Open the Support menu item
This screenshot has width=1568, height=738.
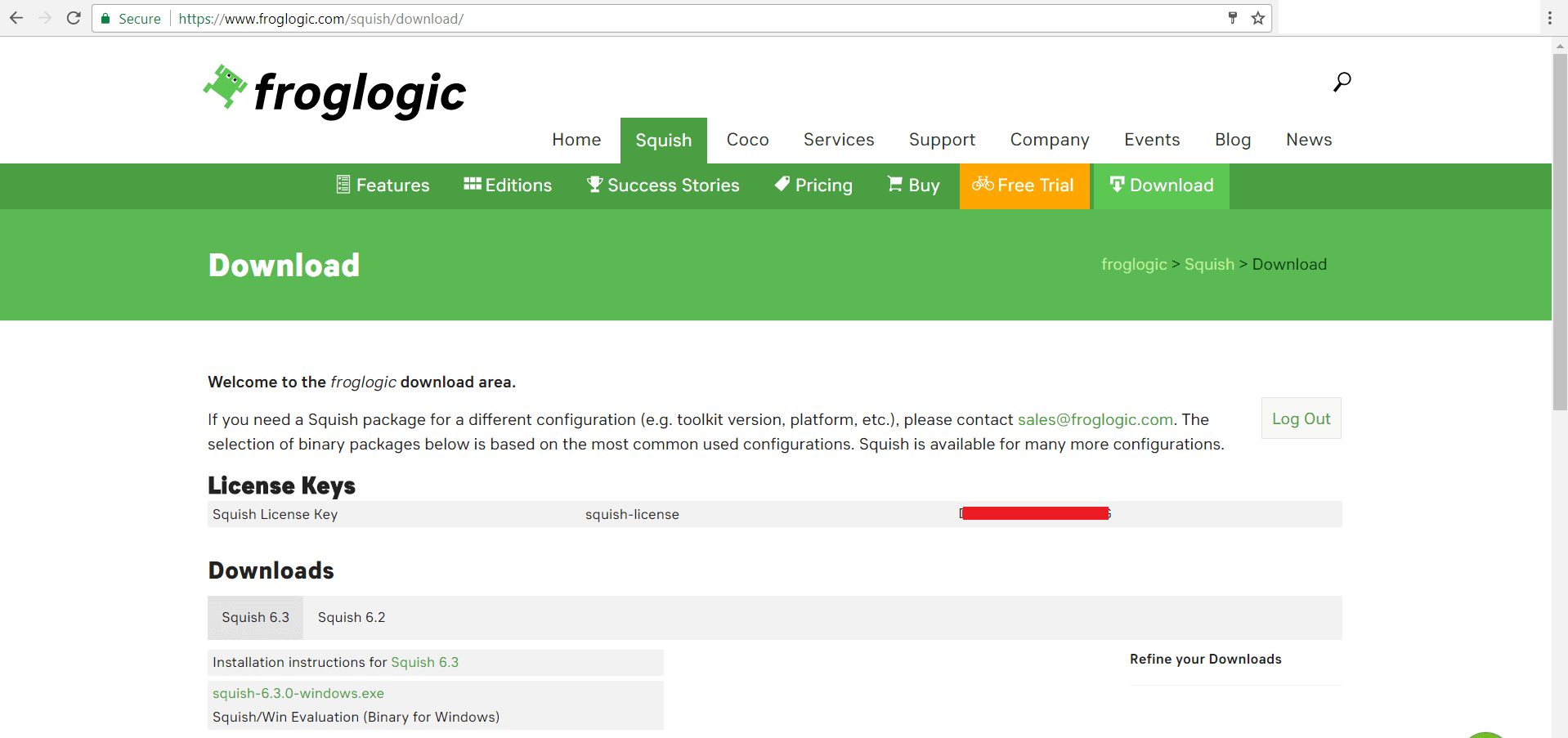943,140
